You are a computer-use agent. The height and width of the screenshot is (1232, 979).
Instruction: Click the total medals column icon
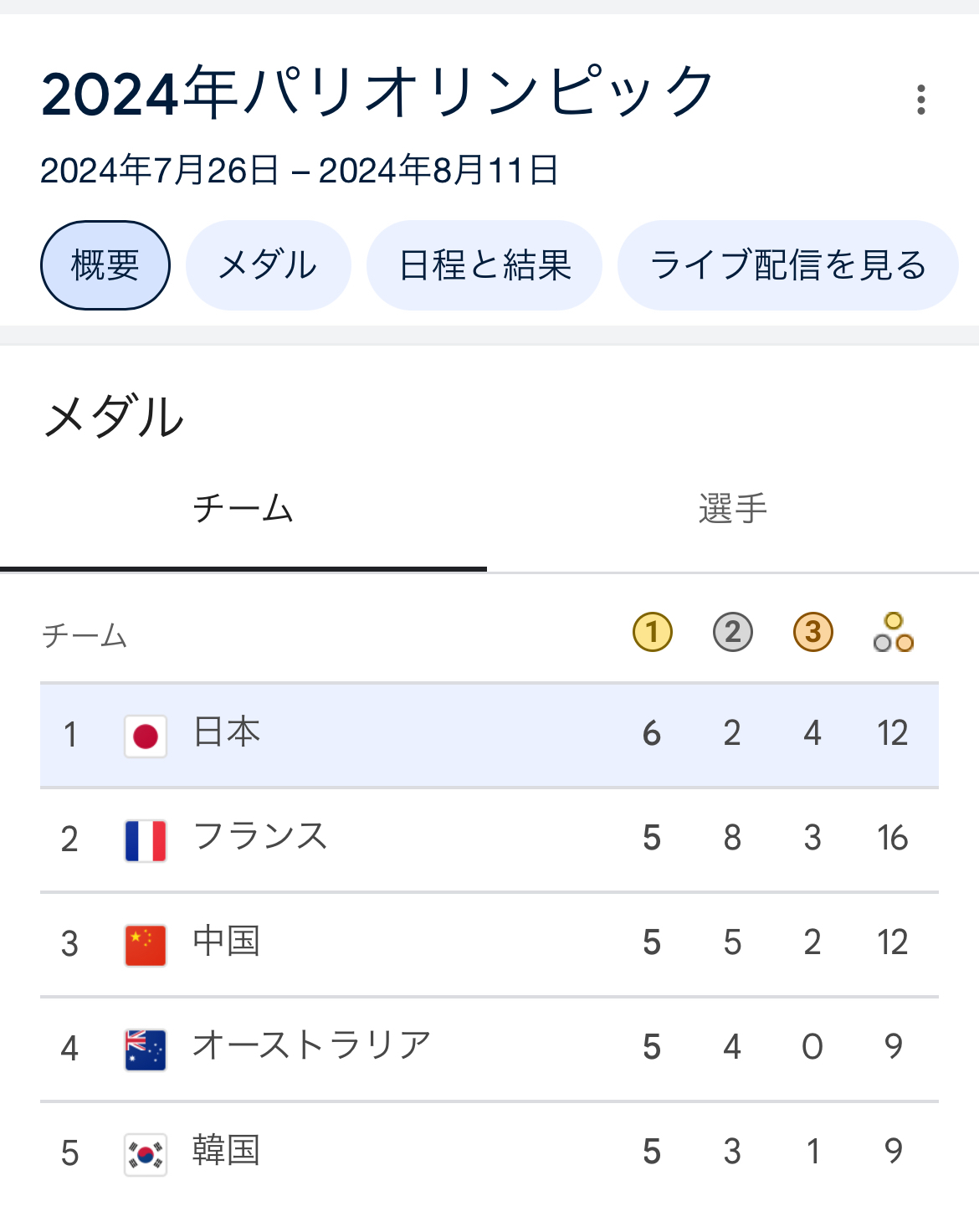click(x=893, y=633)
